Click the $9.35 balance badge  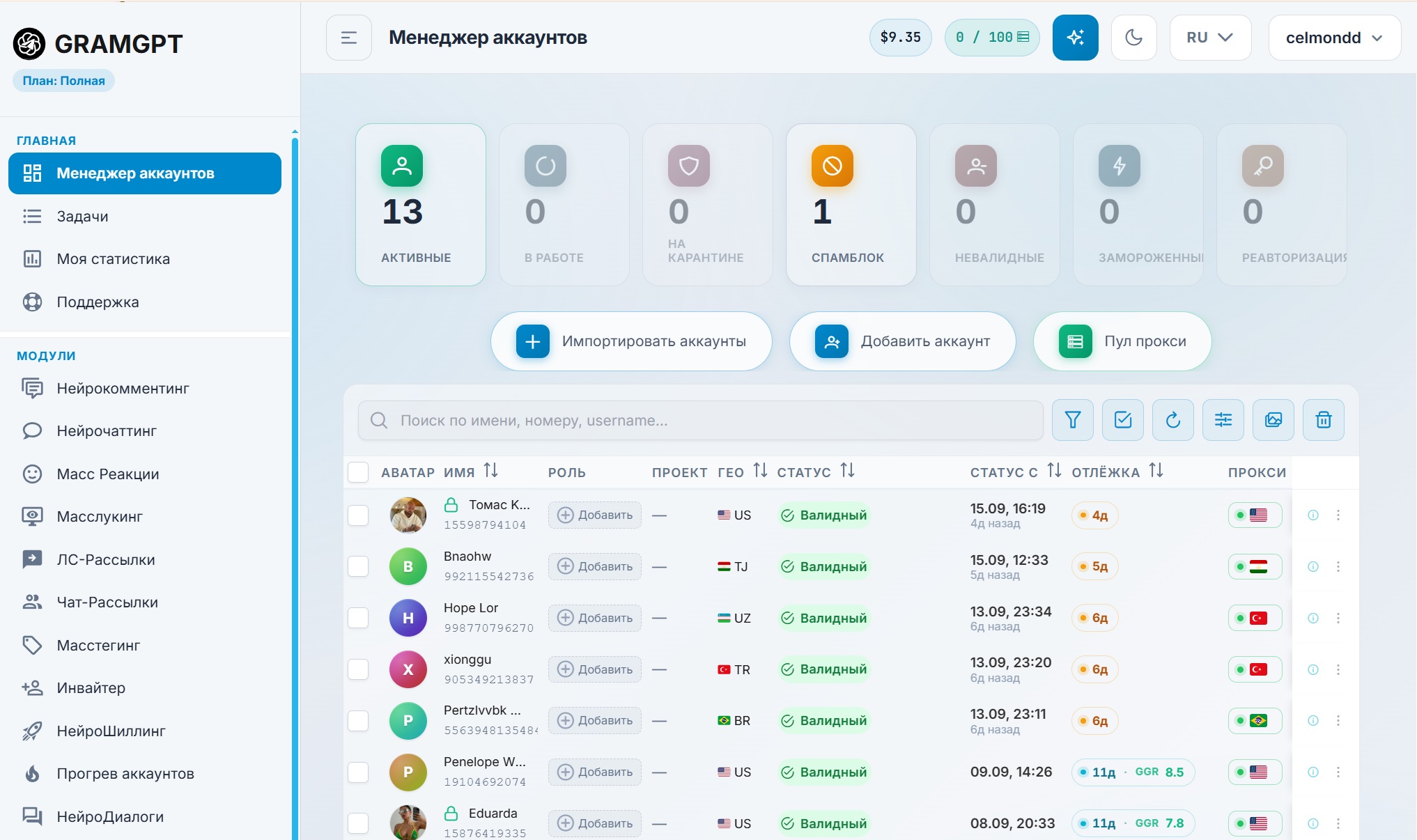point(900,38)
